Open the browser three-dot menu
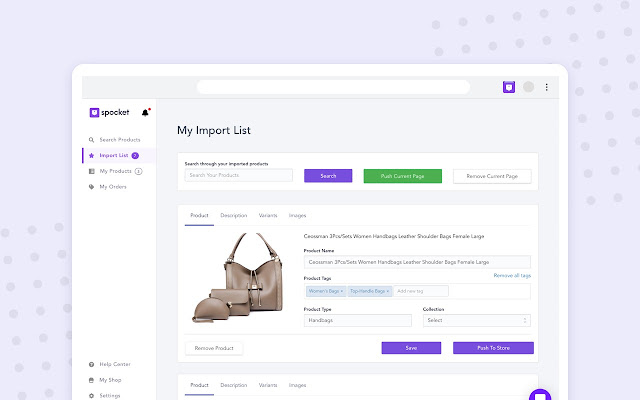The image size is (640, 400). click(547, 87)
